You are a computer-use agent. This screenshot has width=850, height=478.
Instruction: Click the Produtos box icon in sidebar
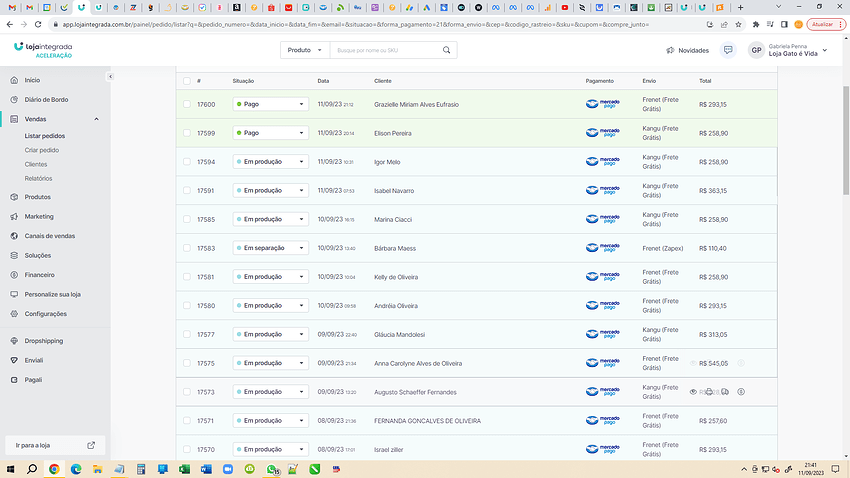[14, 197]
